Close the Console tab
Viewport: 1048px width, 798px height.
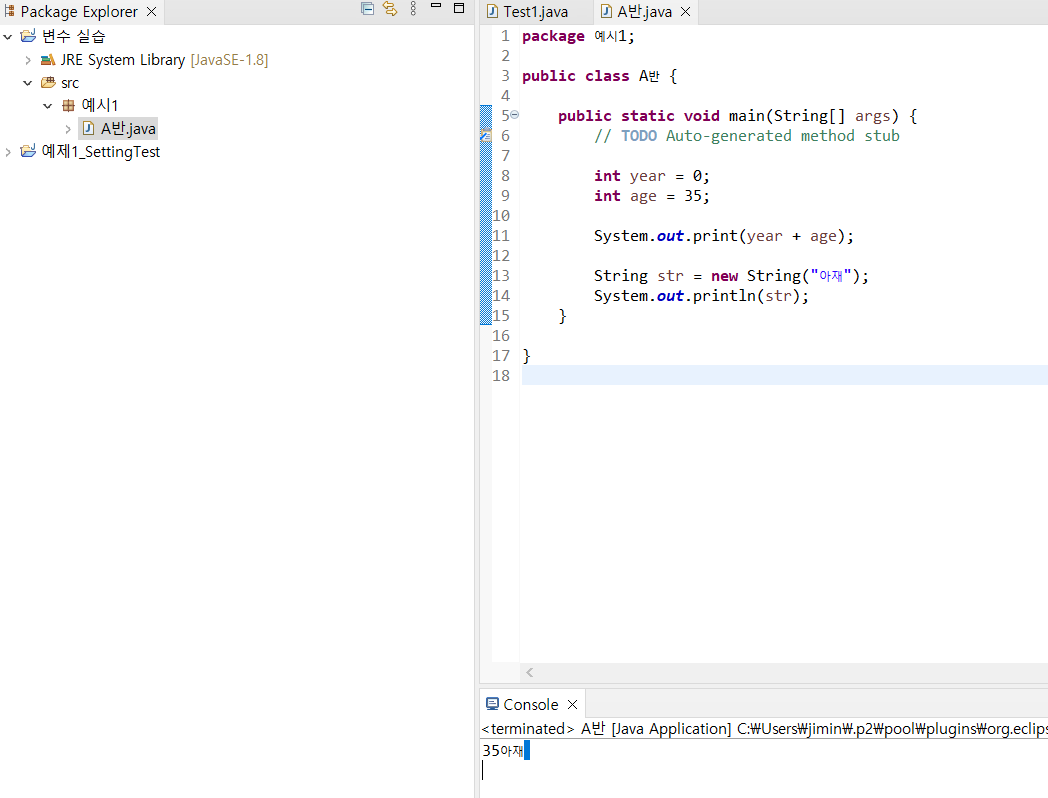572,704
